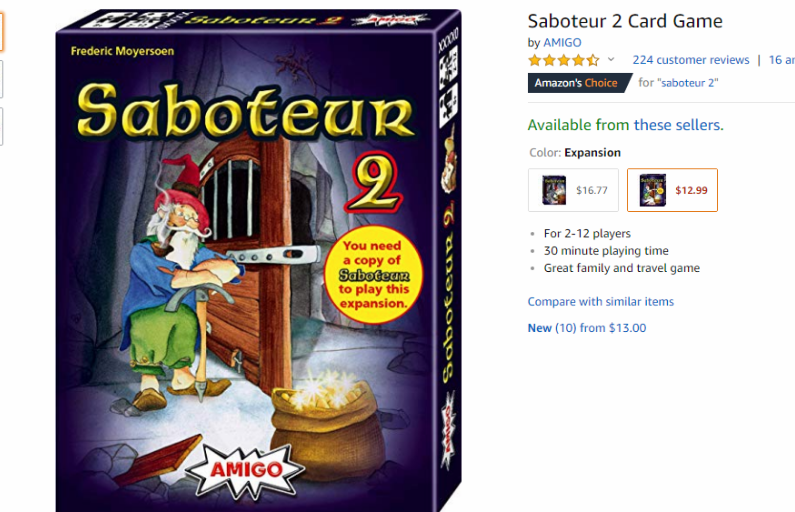The width and height of the screenshot is (795, 512).
Task: Open the 224 customer reviews link
Action: pyautogui.click(x=691, y=60)
